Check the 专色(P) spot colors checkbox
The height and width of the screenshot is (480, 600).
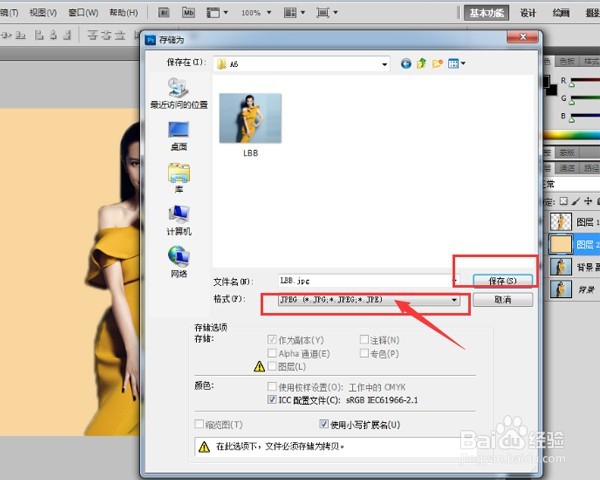364,353
